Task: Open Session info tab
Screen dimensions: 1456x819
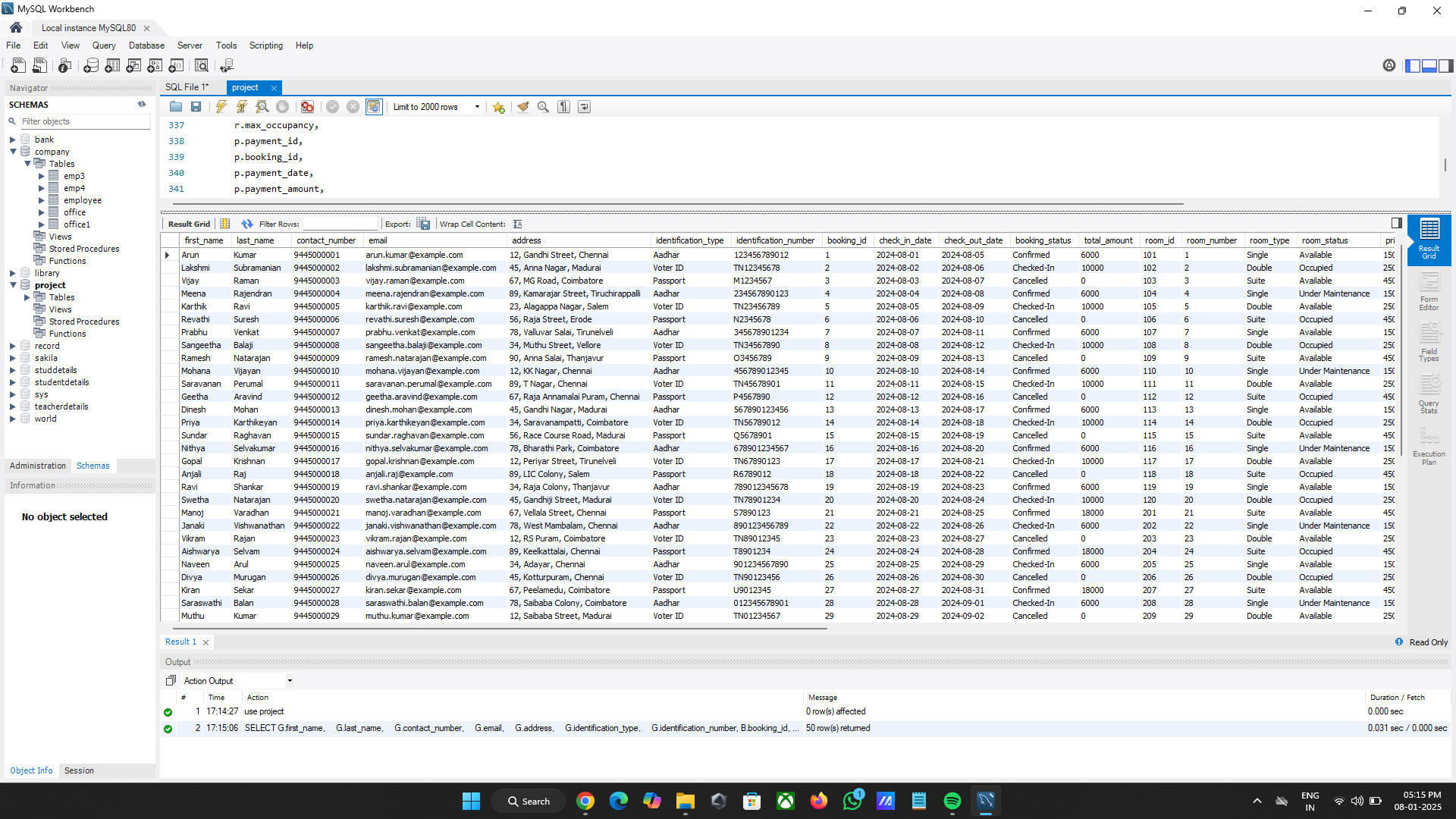Action: tap(79, 770)
